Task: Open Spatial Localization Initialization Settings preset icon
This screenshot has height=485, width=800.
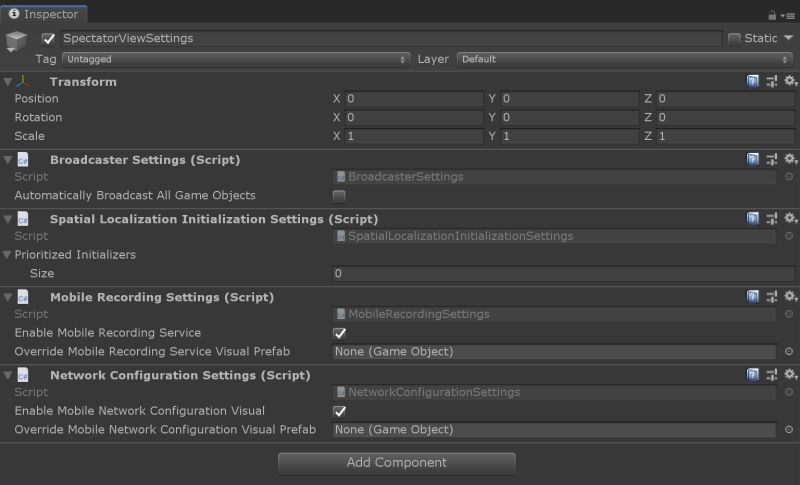Action: 771,218
